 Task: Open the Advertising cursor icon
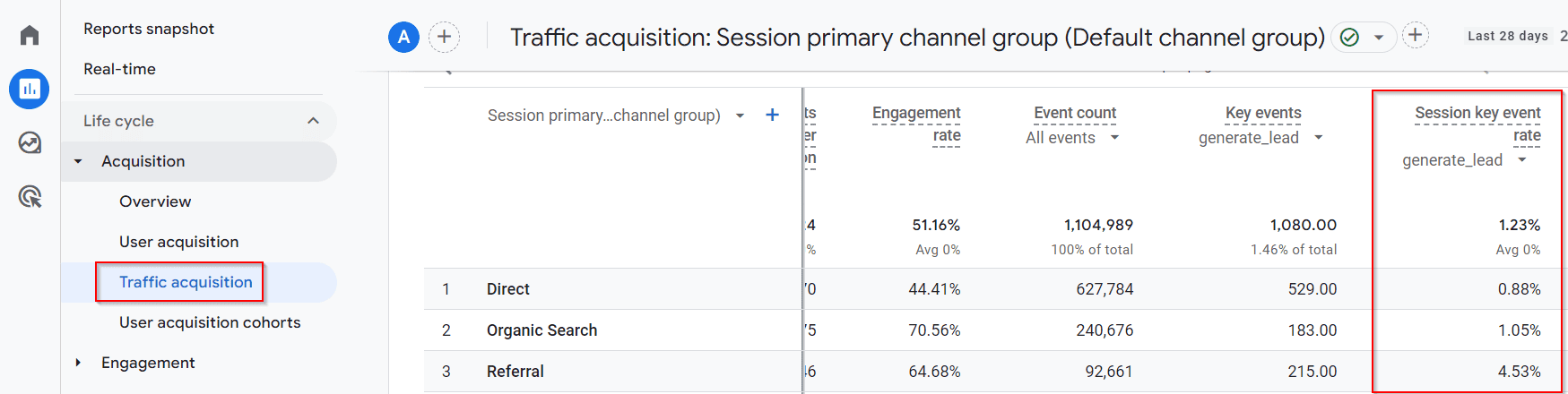(30, 196)
